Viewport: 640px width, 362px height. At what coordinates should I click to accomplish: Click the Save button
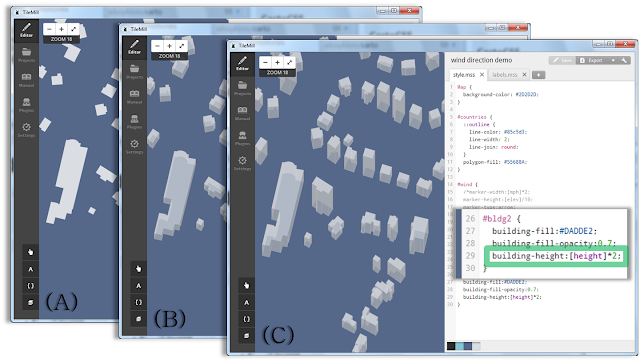coord(562,60)
